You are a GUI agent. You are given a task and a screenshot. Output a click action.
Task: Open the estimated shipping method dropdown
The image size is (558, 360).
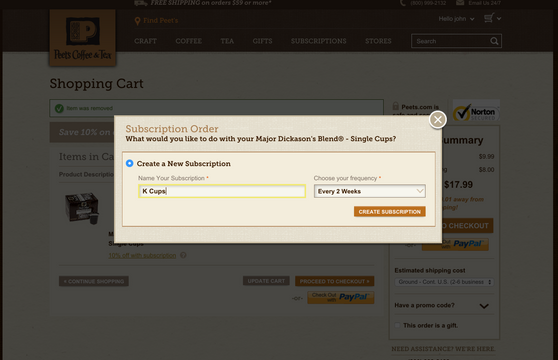click(x=444, y=282)
